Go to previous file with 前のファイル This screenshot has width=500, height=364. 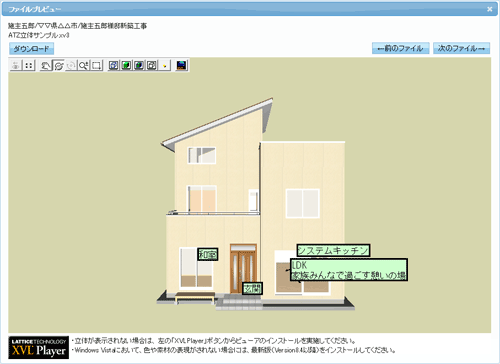400,48
